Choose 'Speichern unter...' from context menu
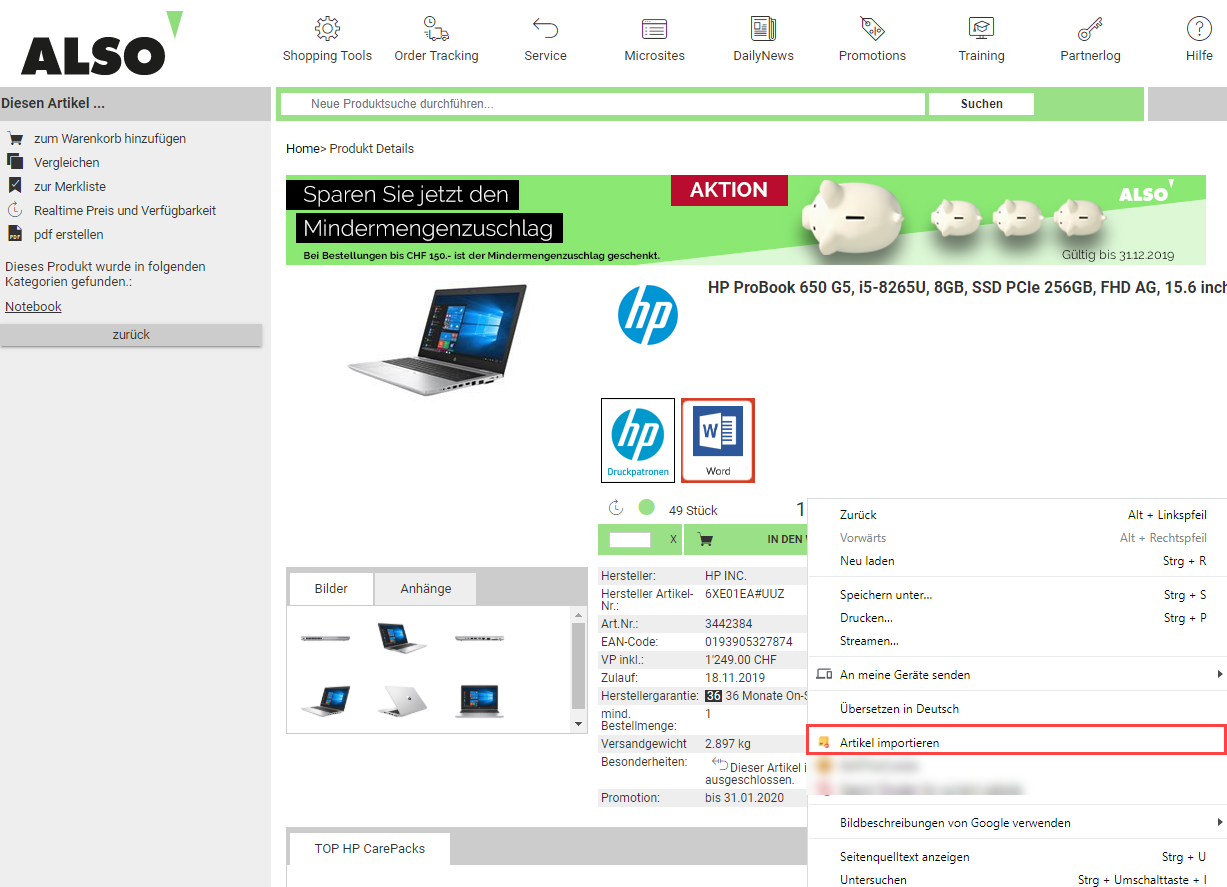Image resolution: width=1227 pixels, height=887 pixels. click(x=885, y=595)
